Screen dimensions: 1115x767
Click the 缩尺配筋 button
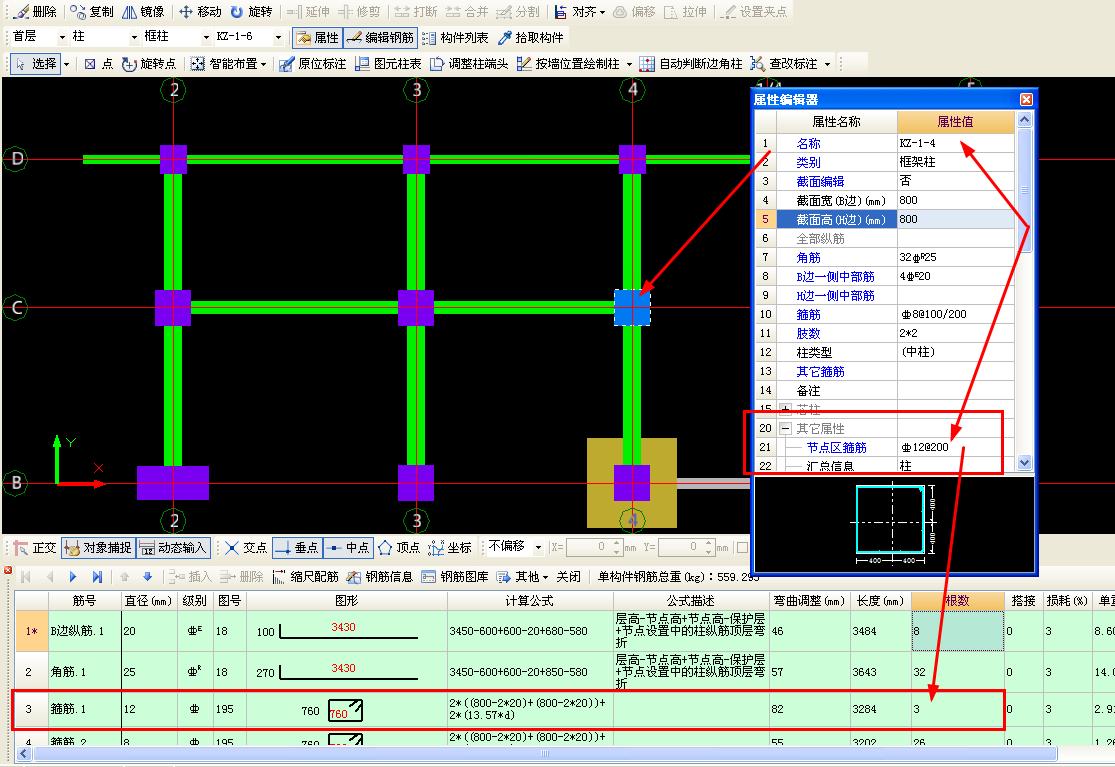[306, 576]
